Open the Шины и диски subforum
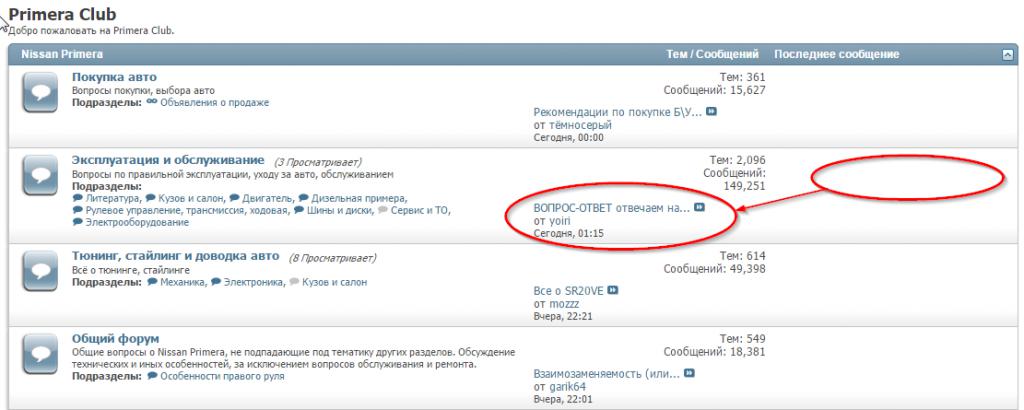This screenshot has width=1024, height=410. (340, 210)
